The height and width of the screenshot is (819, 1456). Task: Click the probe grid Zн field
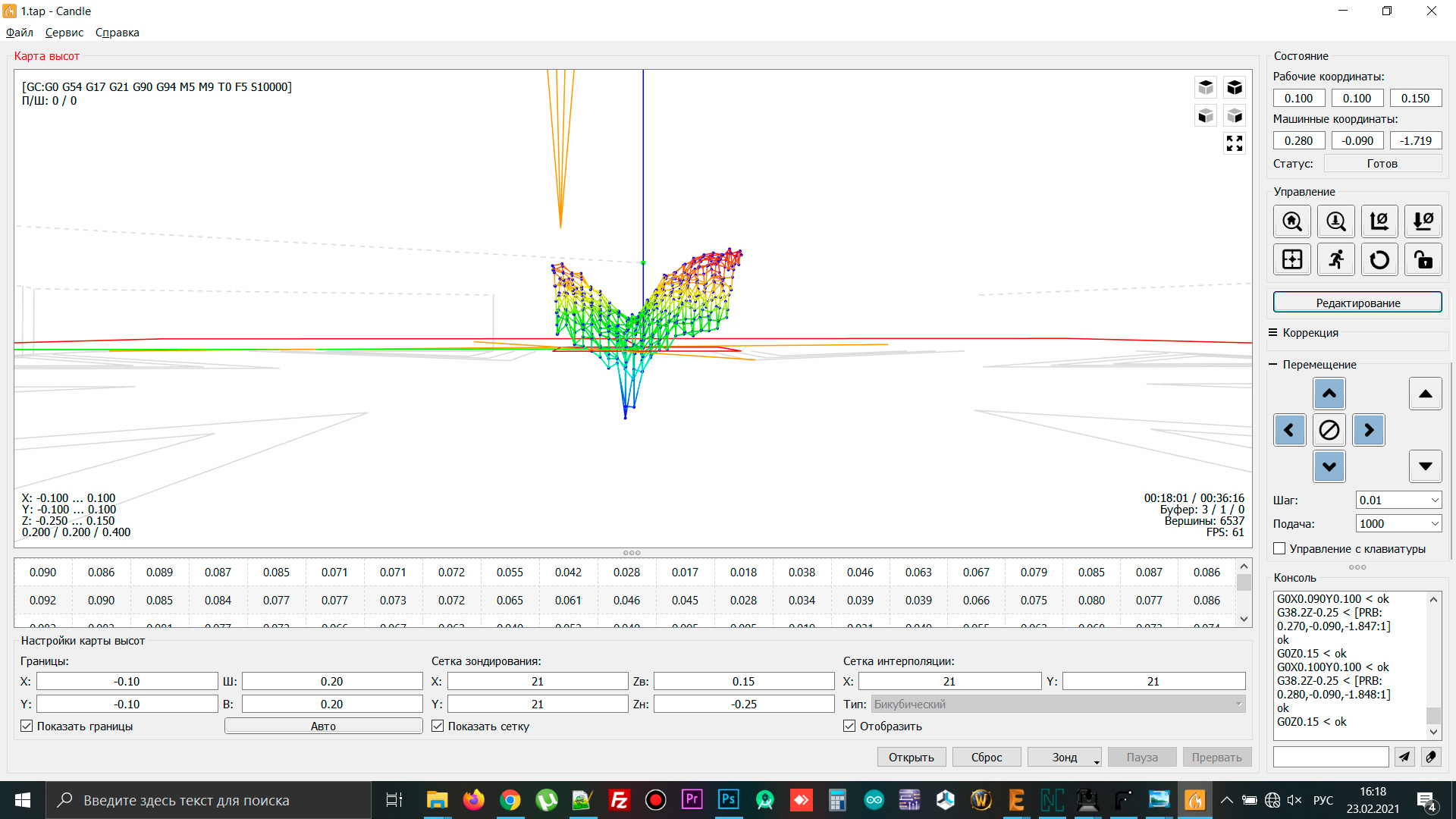click(x=744, y=704)
